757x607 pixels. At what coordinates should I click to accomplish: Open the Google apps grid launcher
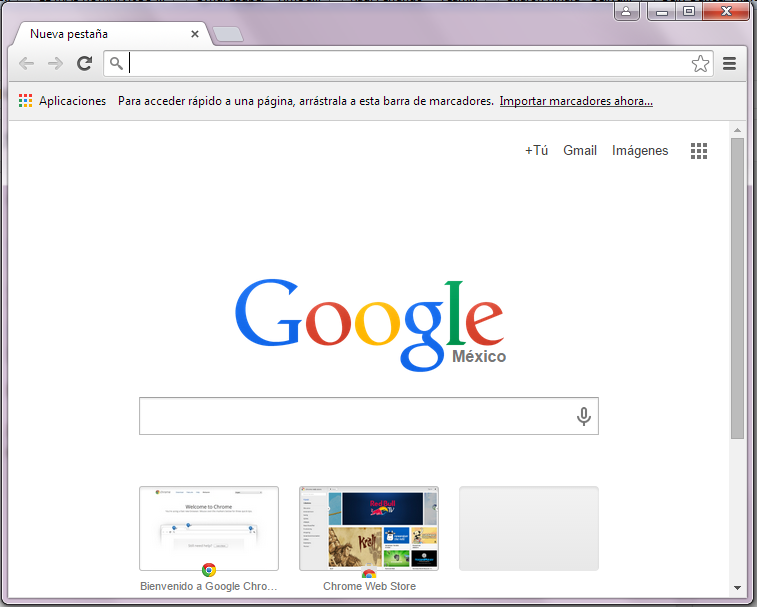coord(699,151)
